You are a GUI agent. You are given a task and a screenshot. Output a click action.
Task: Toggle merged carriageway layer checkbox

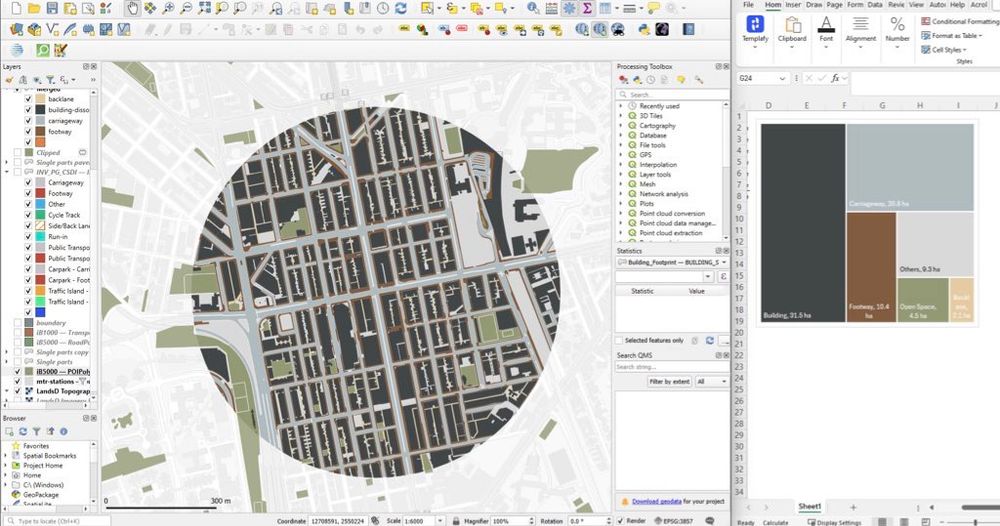coord(28,121)
